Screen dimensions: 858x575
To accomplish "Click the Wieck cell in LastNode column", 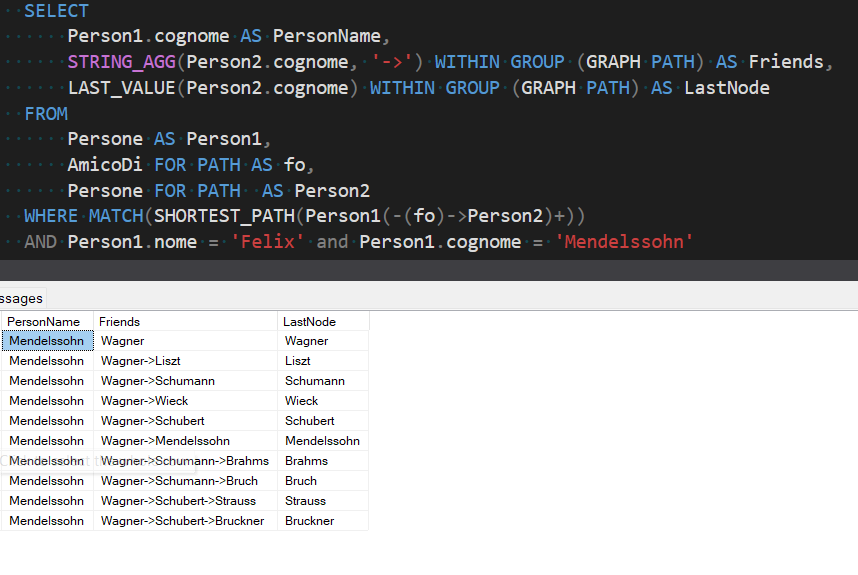I will coord(302,401).
